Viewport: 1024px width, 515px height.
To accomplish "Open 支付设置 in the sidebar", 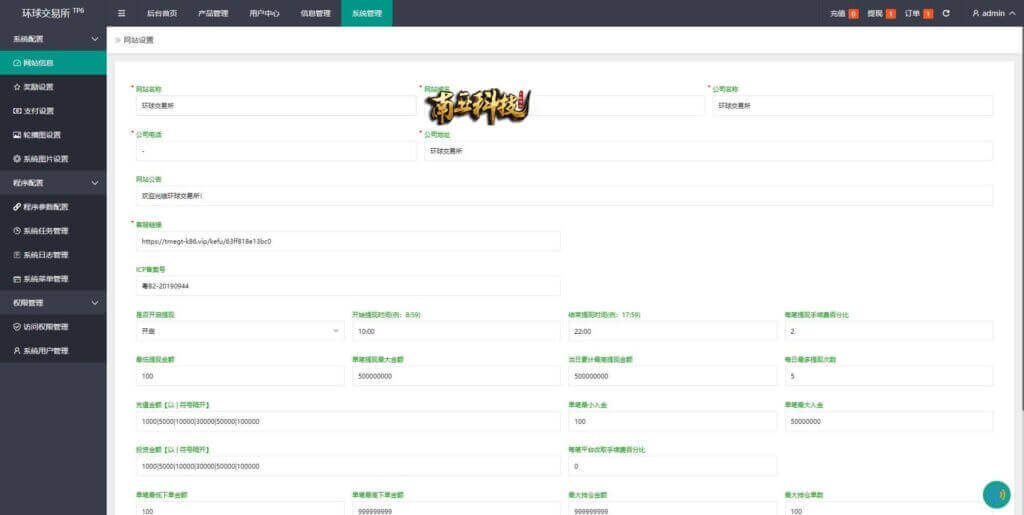I will (39, 111).
